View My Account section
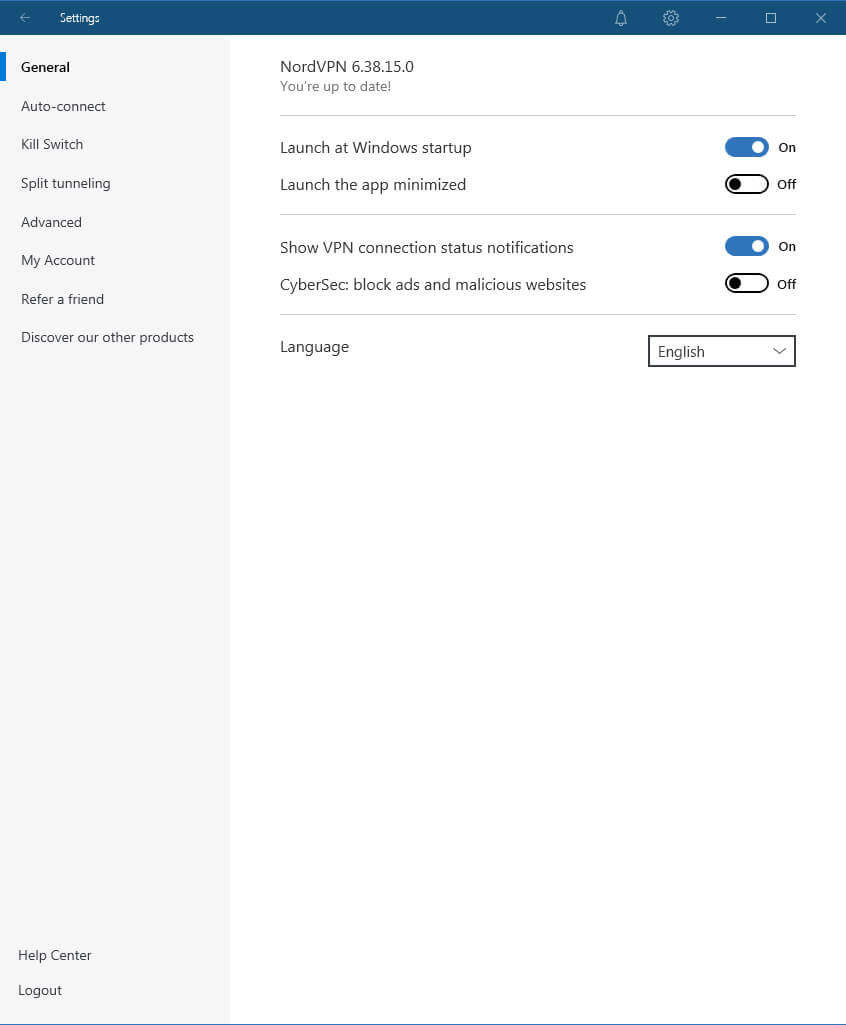Screen dimensions: 846x1025 [x=58, y=261]
